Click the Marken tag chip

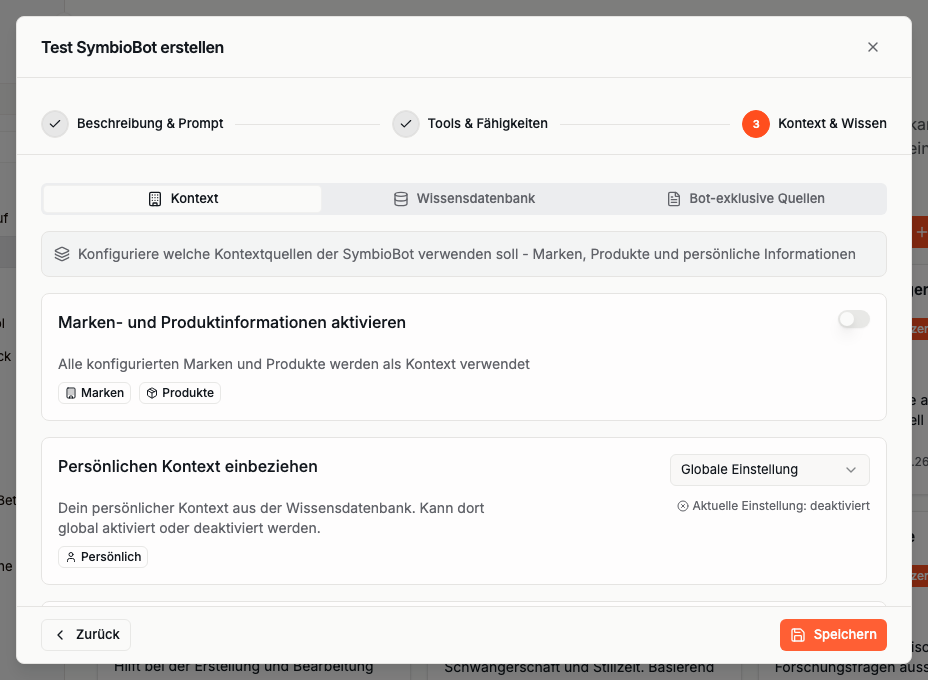(94, 393)
